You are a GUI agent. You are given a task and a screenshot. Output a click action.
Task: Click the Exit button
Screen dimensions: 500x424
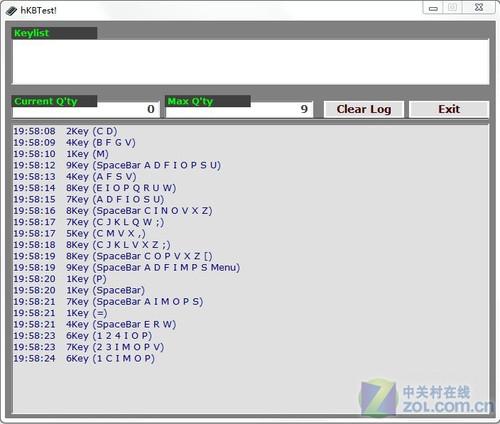(449, 109)
